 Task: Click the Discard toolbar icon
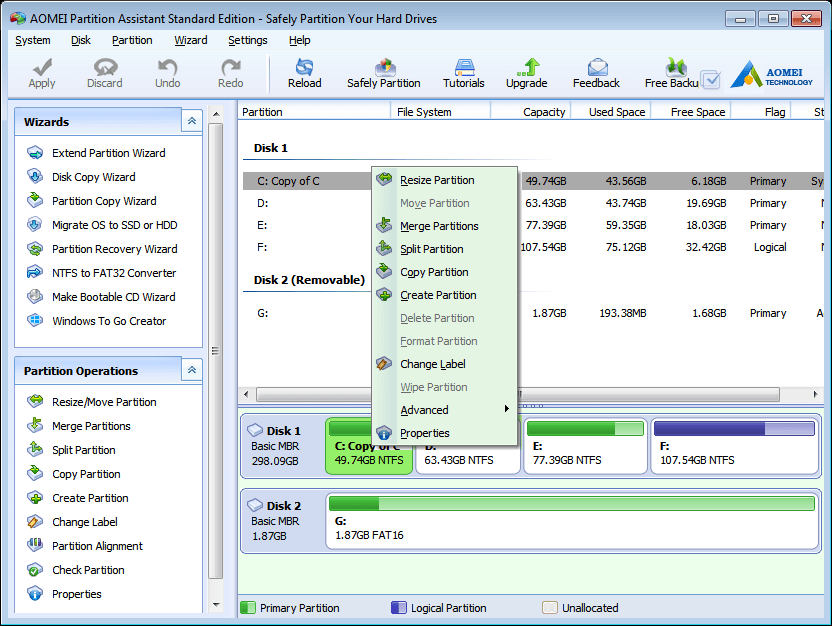[x=104, y=72]
